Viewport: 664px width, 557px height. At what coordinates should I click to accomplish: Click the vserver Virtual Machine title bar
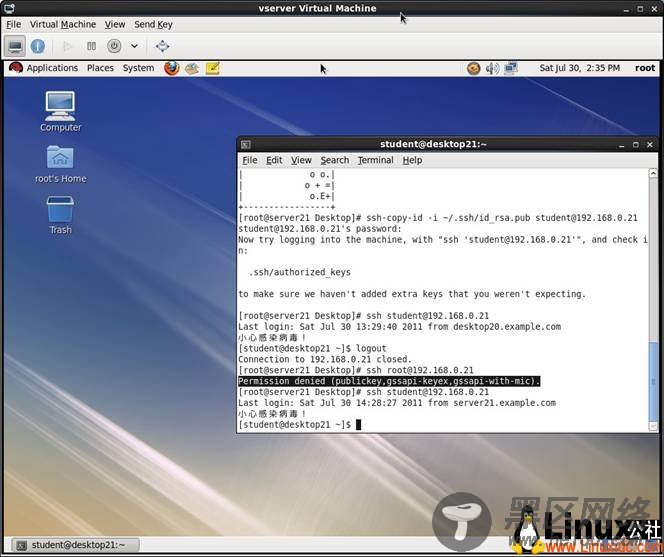tap(317, 8)
